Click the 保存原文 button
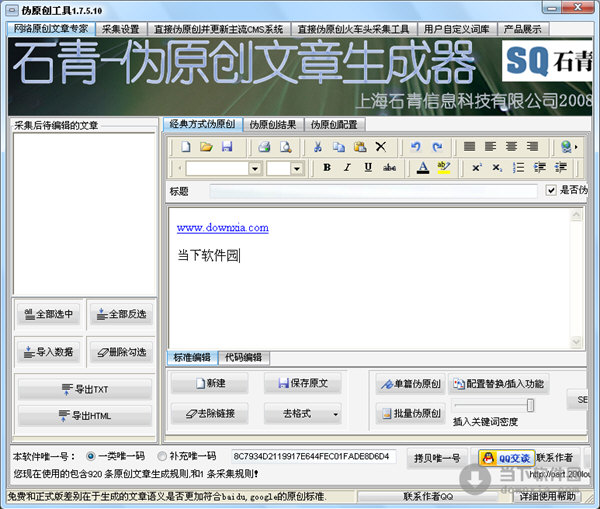 tap(303, 383)
